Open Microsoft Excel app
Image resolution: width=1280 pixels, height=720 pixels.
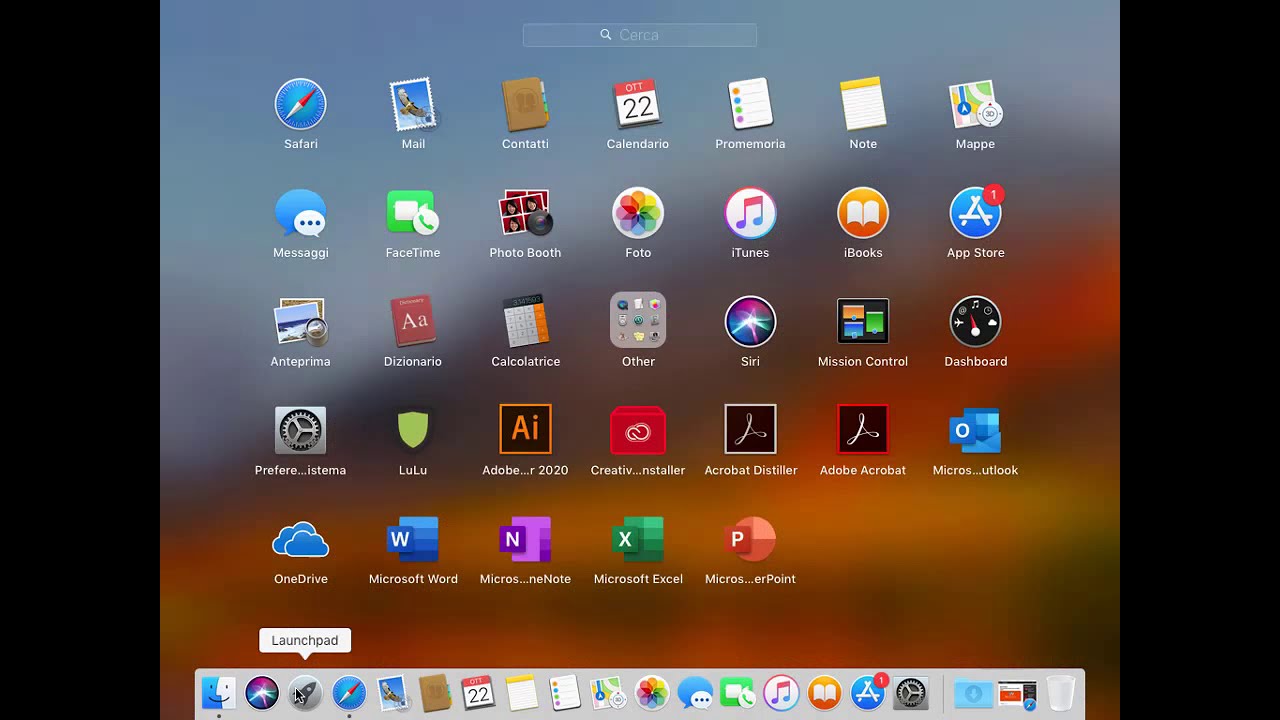[x=638, y=540]
